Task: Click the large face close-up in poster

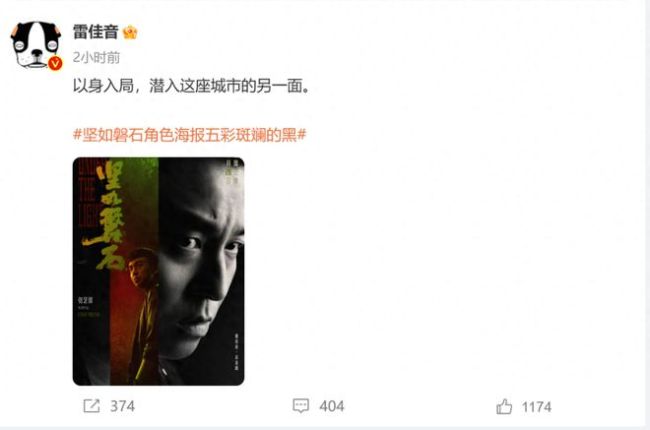Action: (201, 257)
